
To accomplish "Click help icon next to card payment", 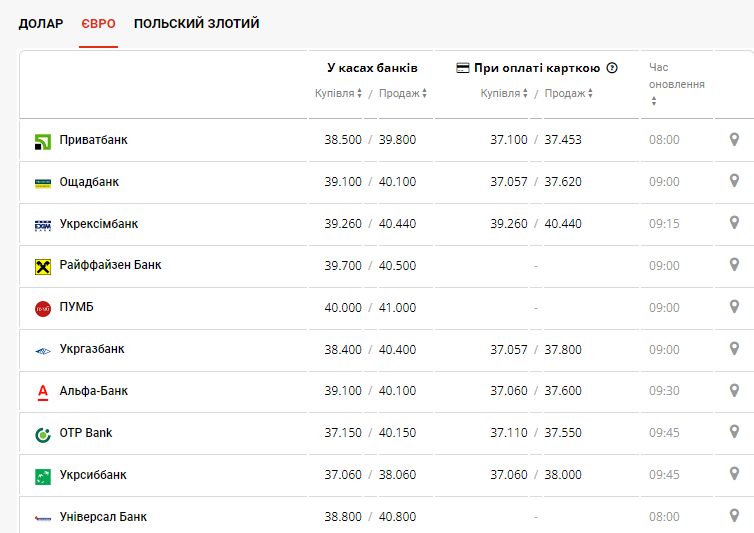I will coord(612,68).
